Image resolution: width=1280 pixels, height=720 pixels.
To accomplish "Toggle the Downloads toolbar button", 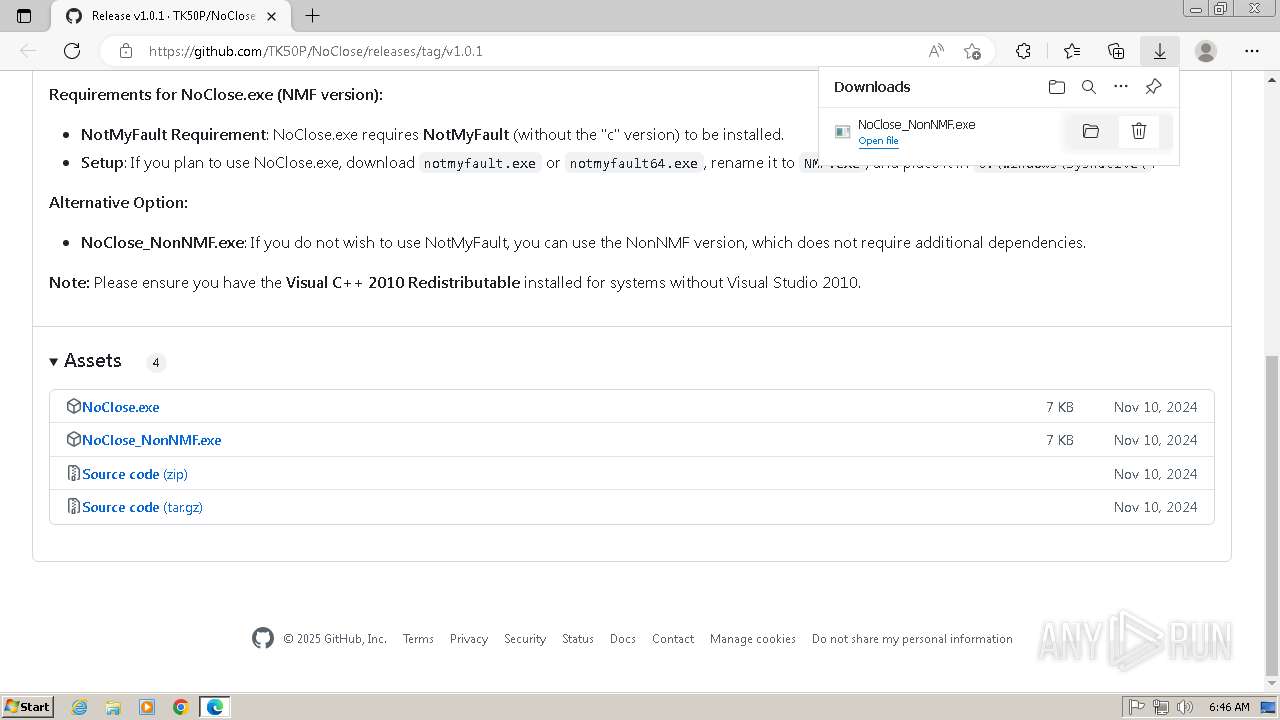I will tap(1160, 51).
